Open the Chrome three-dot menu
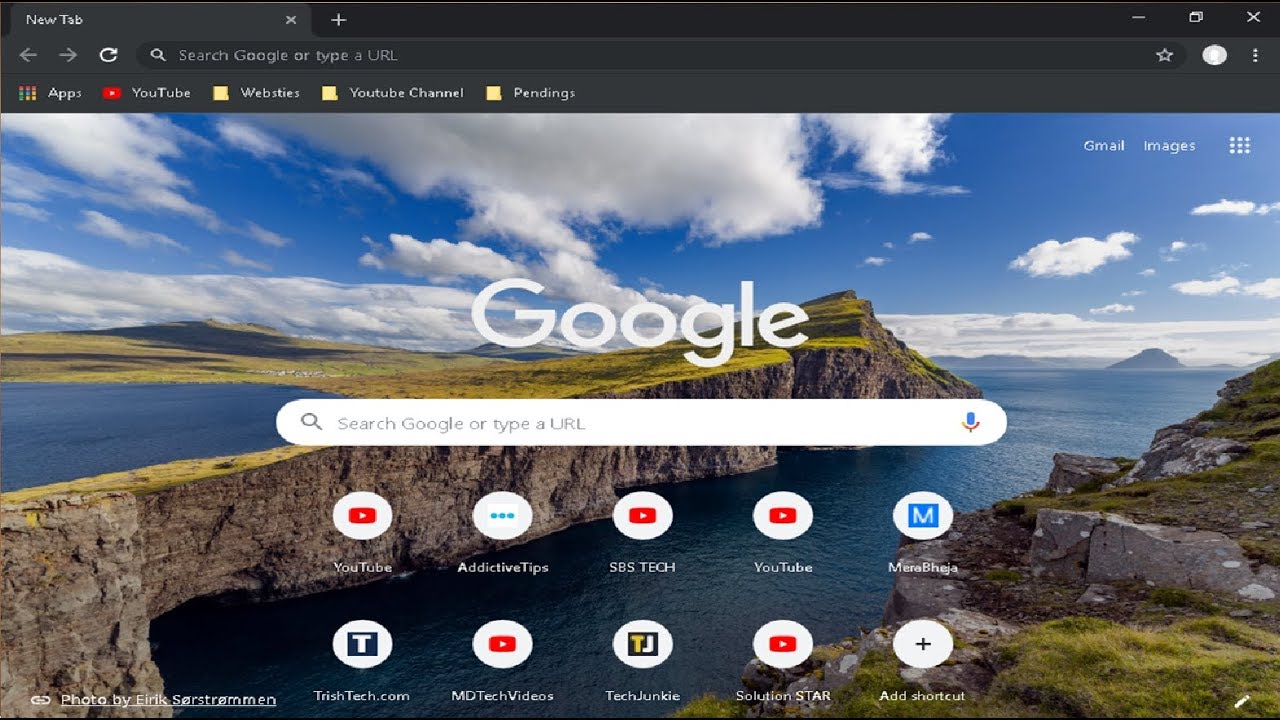Screen dimensions: 1280x720 (x=1255, y=55)
